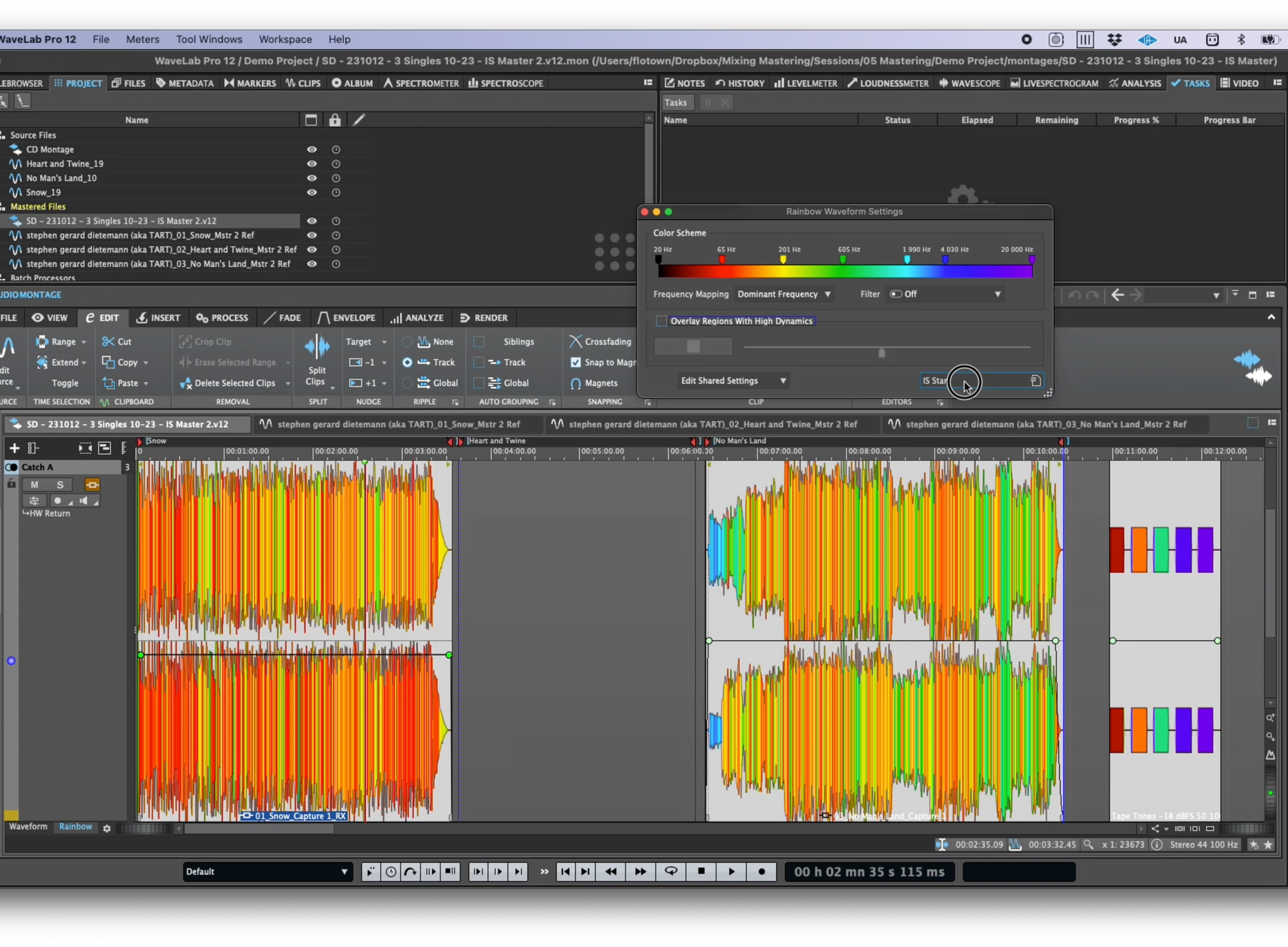Click the Crossfading snapping icon
This screenshot has height=947, width=1288.
pos(576,342)
